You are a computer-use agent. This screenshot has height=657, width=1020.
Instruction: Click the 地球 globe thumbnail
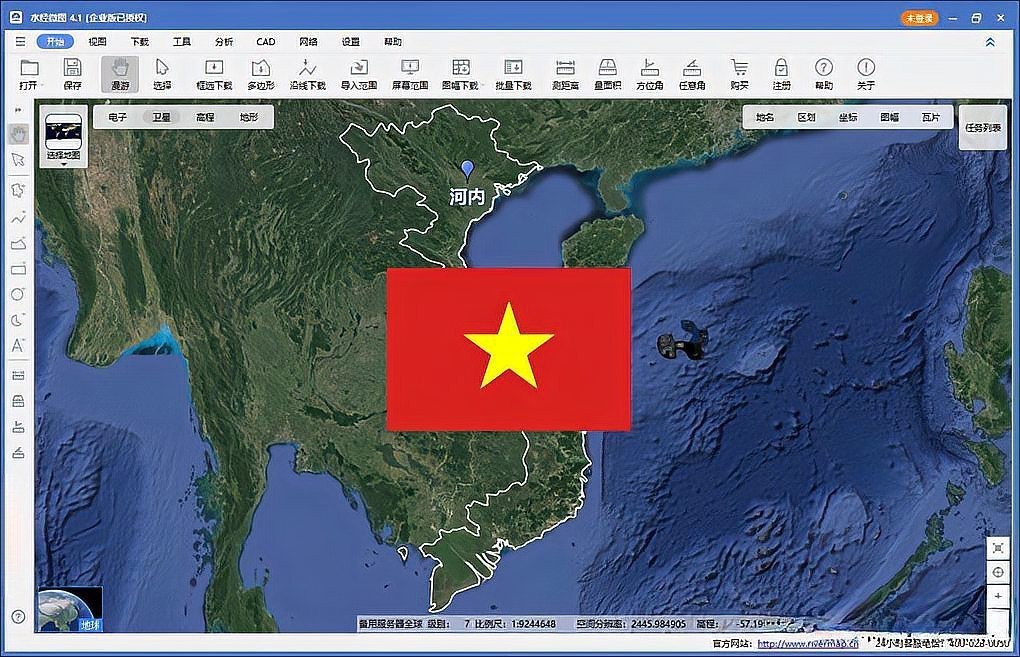coord(69,610)
